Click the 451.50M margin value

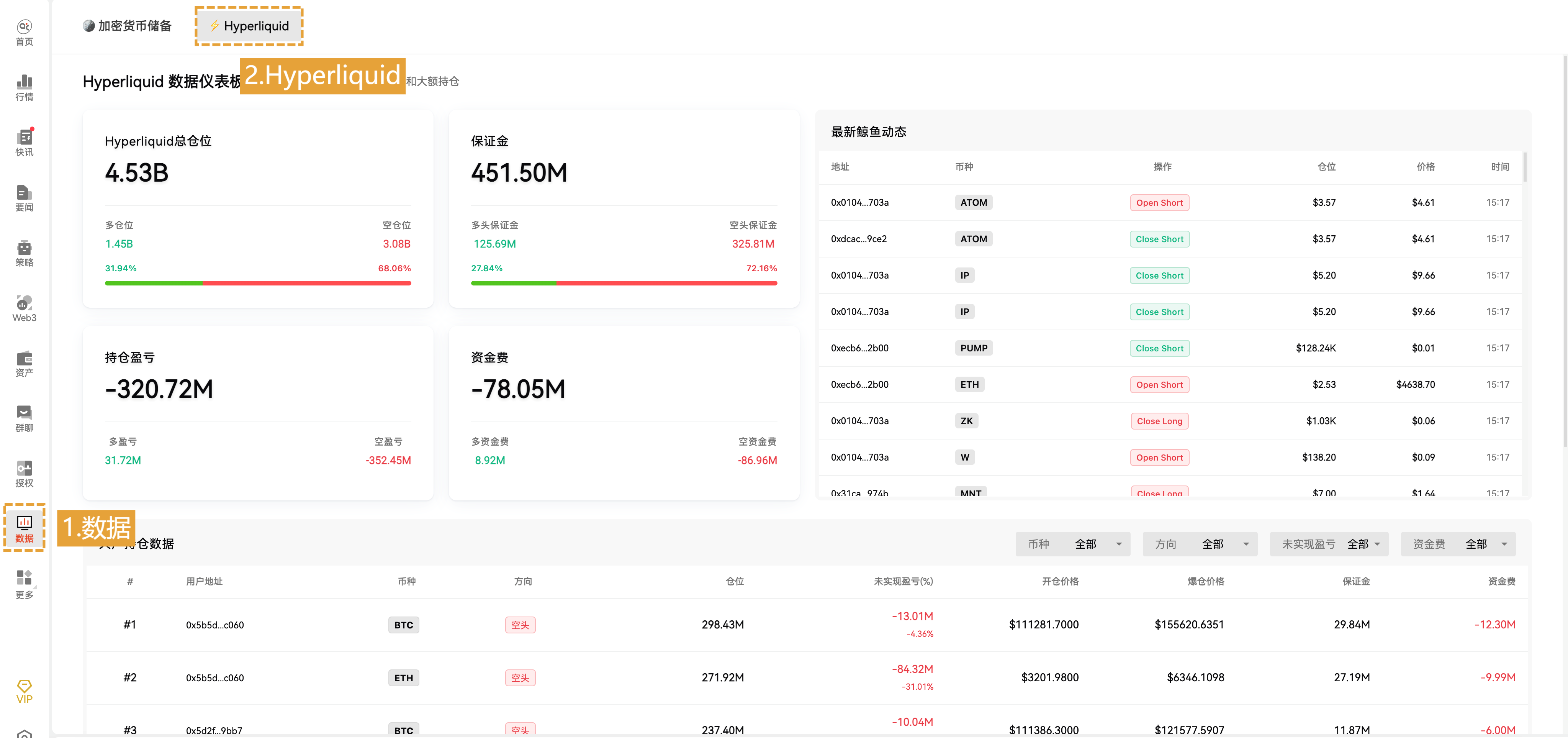(519, 173)
